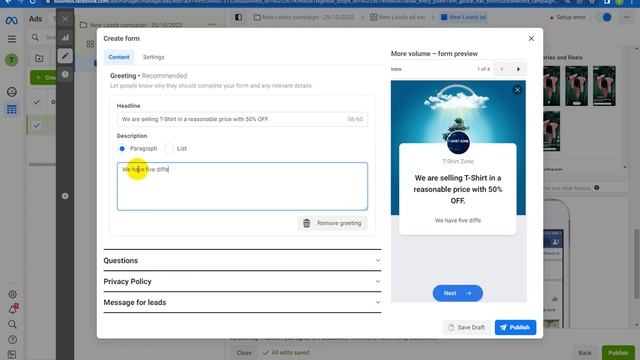Open Setup error status indicator
This screenshot has width=640, height=360.
(567, 18)
